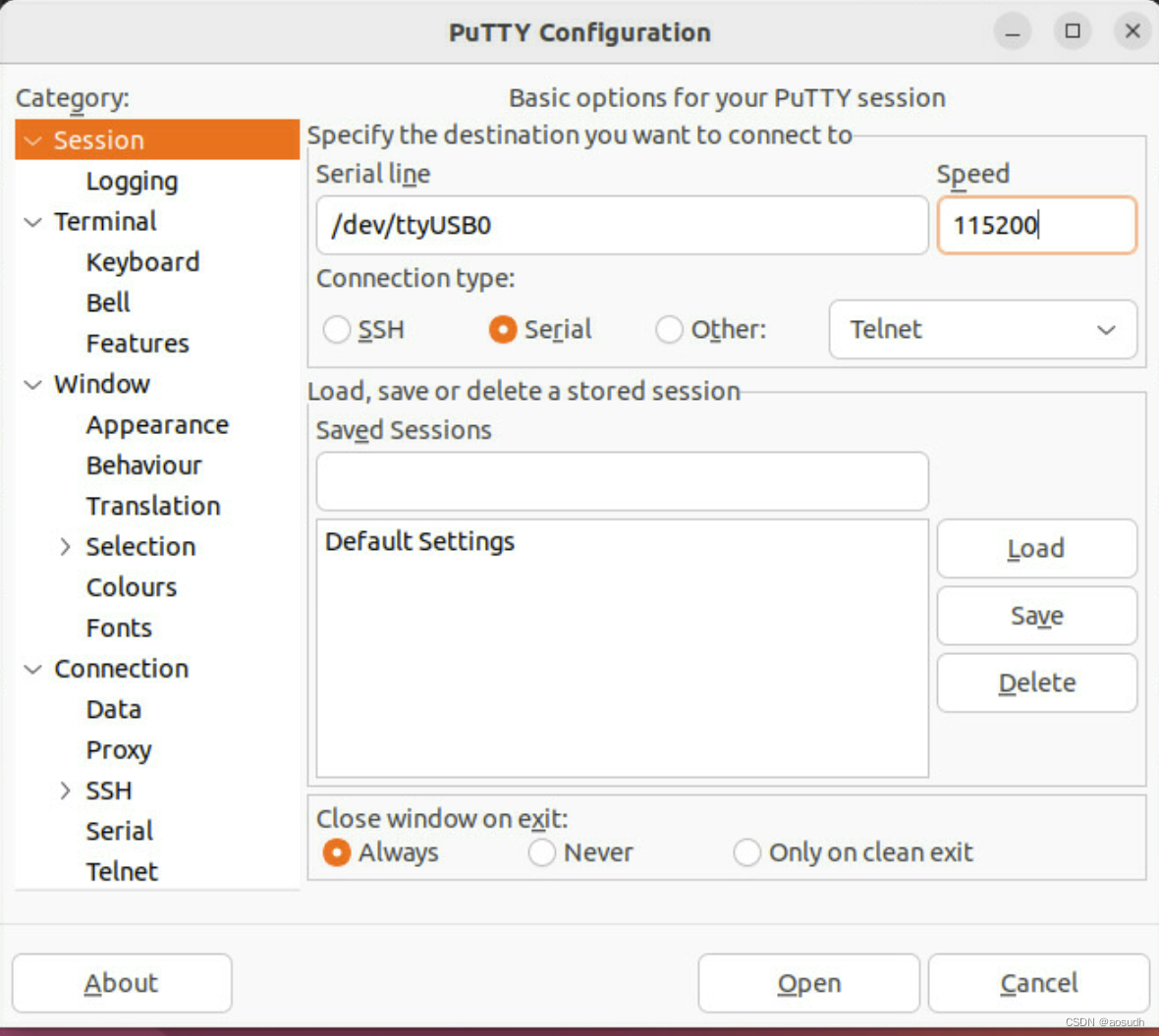Screen dimensions: 1159x1036
Task: Select the Serial connection type radio button
Action: [503, 330]
